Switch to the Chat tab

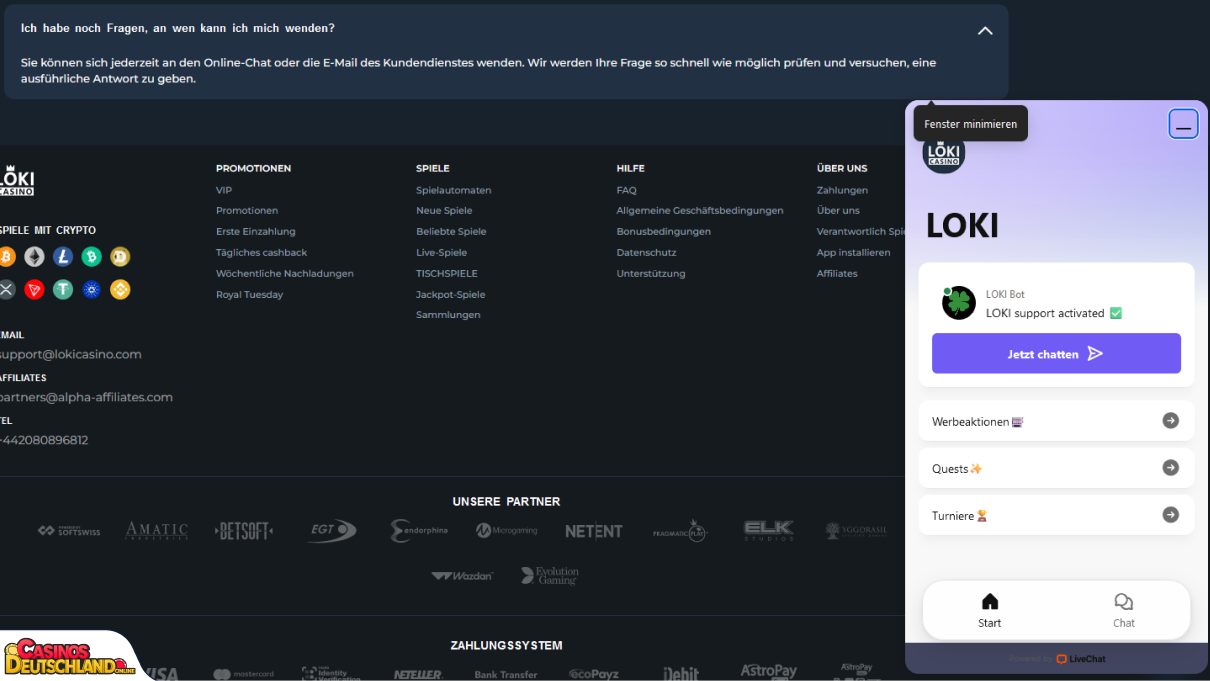tap(1124, 610)
